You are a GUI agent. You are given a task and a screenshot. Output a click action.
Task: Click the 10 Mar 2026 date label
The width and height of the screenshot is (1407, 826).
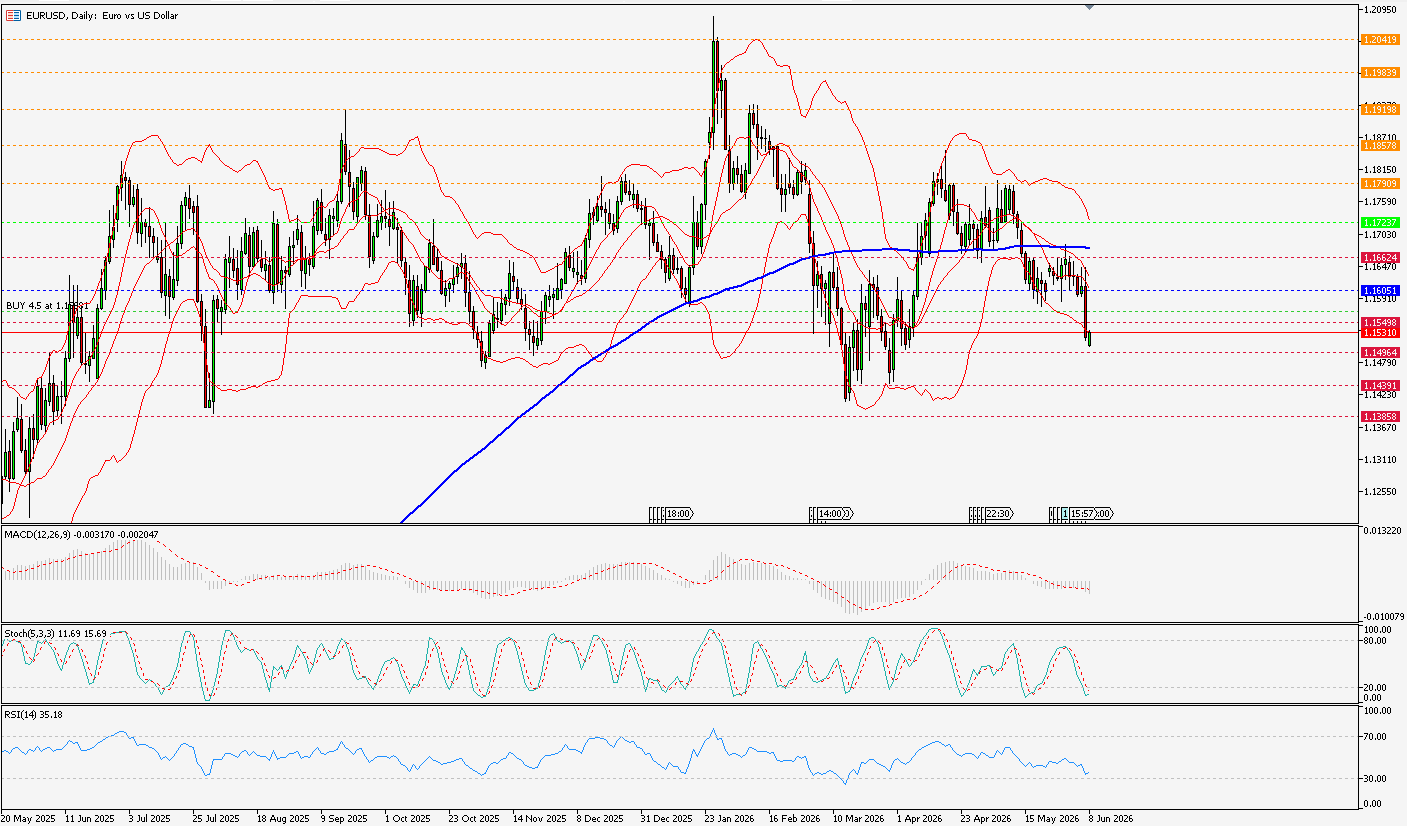(857, 818)
